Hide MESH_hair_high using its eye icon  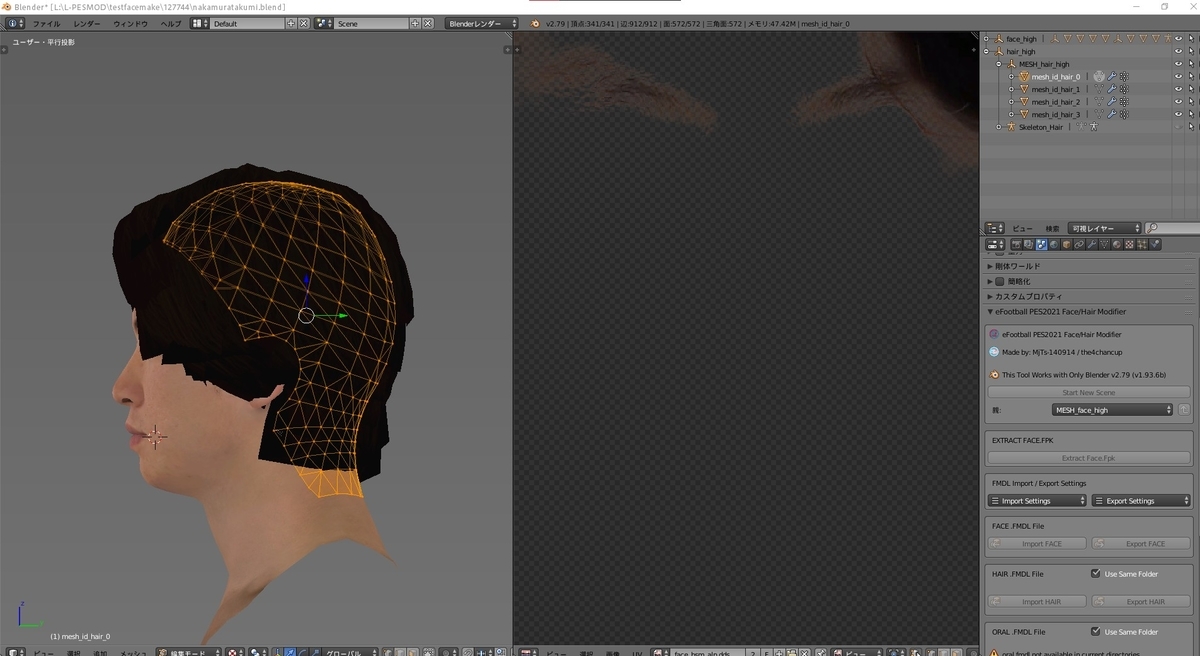click(x=1178, y=64)
